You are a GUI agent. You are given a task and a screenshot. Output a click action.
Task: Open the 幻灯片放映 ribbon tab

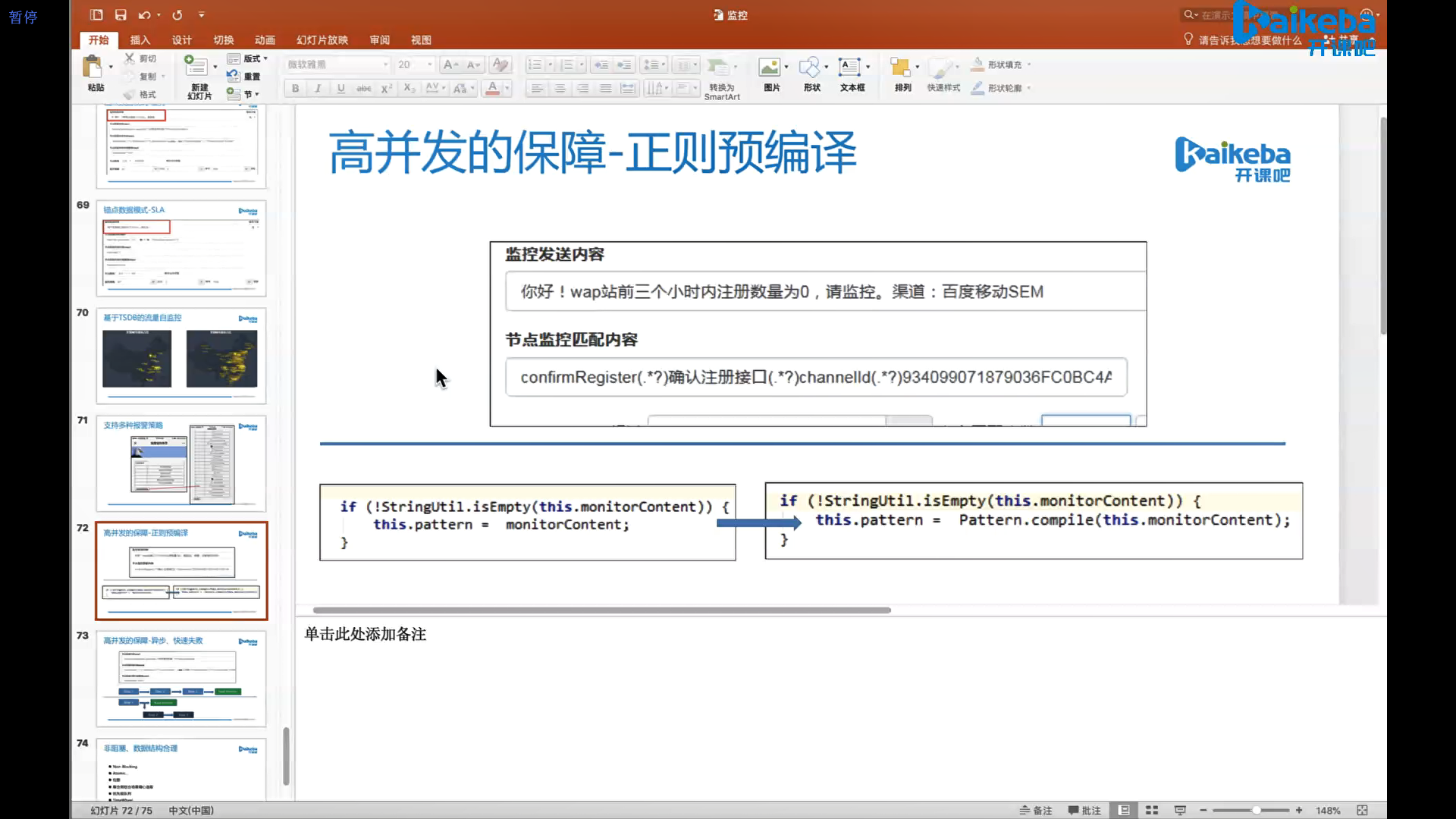pyautogui.click(x=322, y=40)
